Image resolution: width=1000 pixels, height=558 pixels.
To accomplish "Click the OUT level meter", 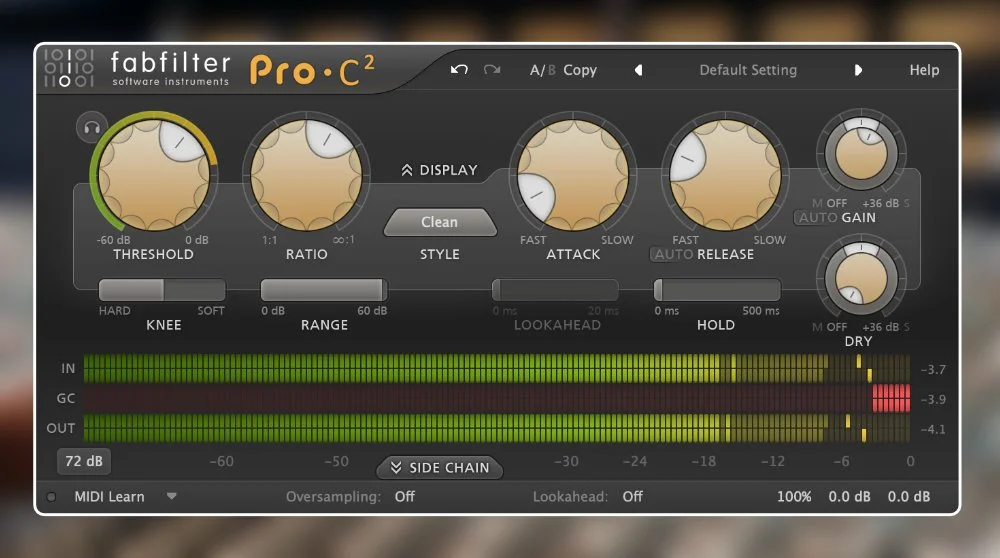I will 497,428.
